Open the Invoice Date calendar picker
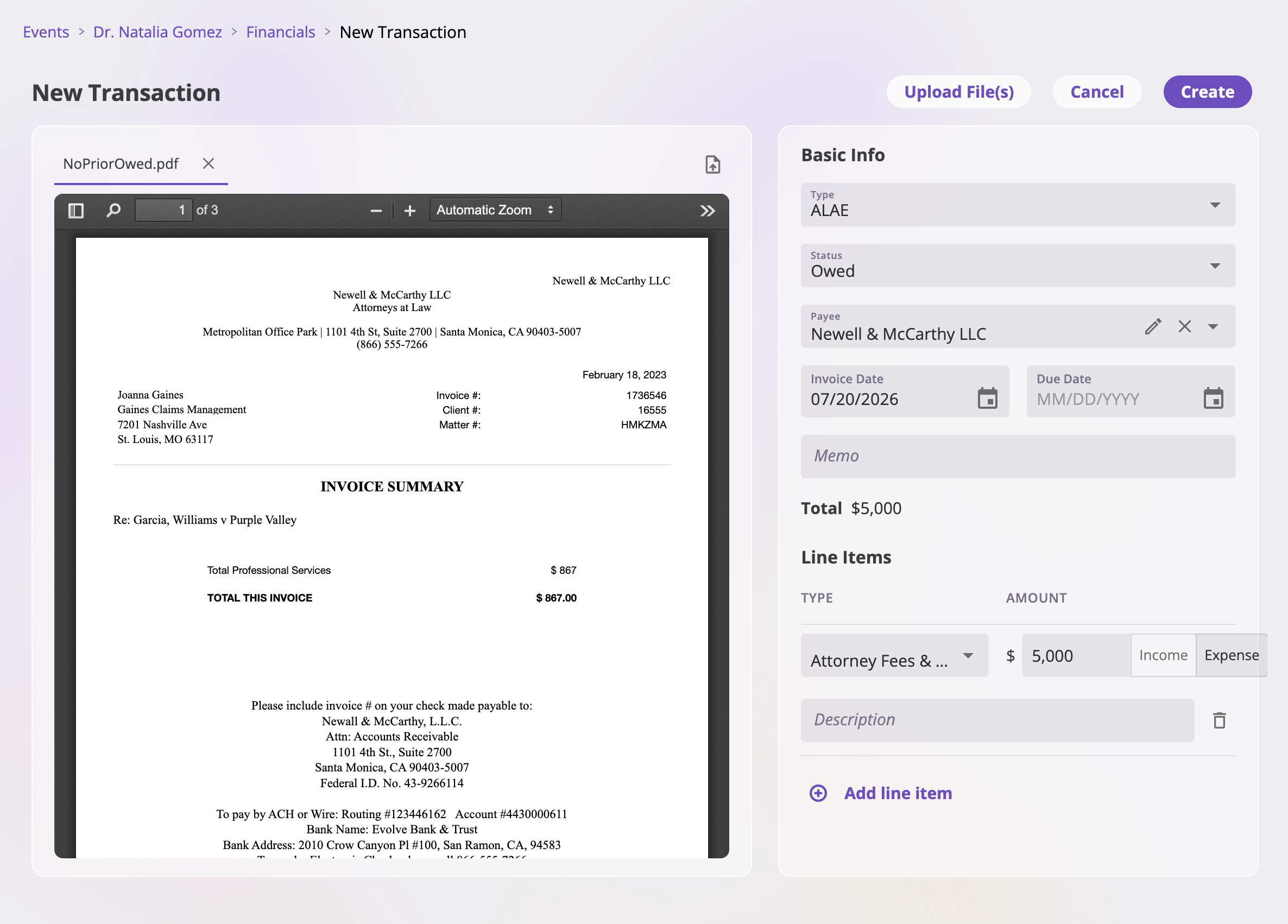Image resolution: width=1288 pixels, height=924 pixels. point(988,398)
